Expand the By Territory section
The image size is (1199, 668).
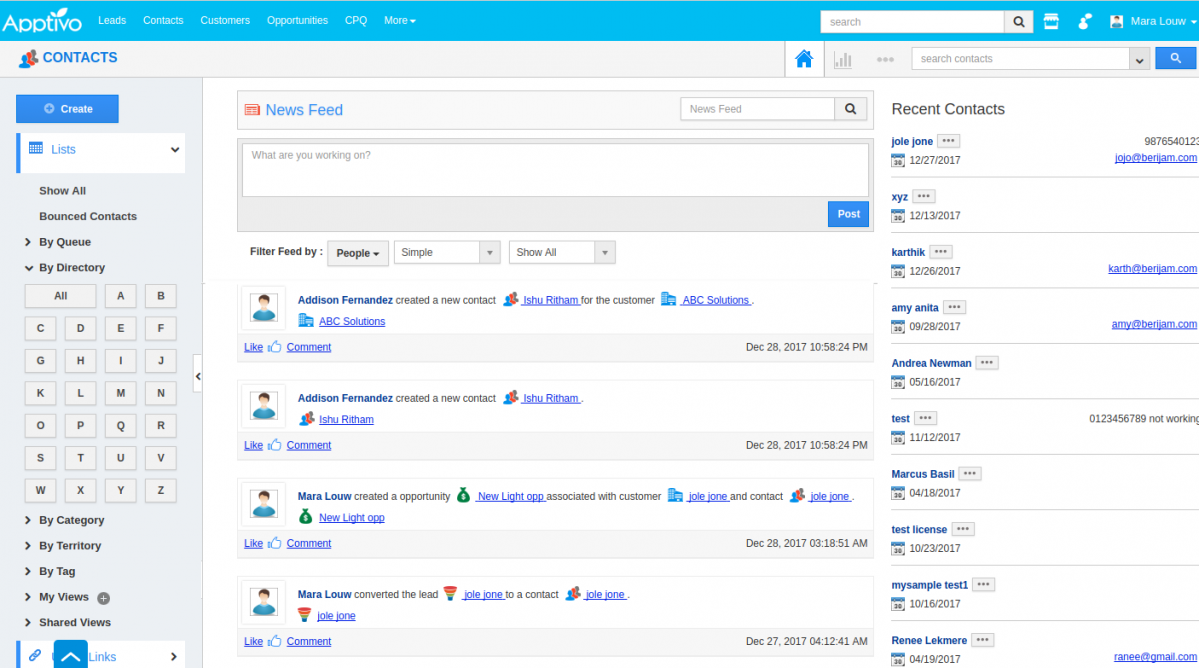28,546
